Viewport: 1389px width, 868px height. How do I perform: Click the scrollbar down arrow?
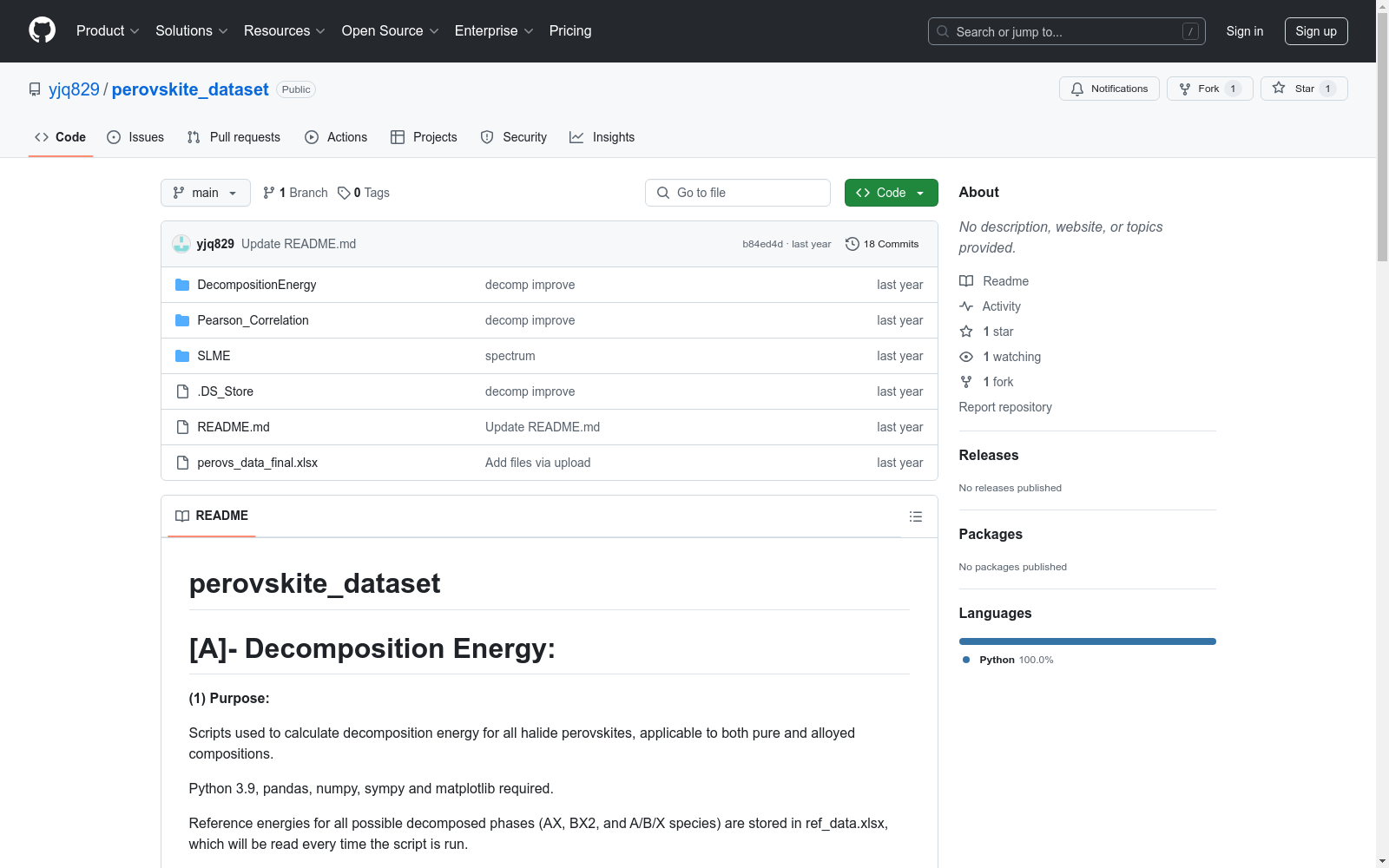click(x=1382, y=861)
